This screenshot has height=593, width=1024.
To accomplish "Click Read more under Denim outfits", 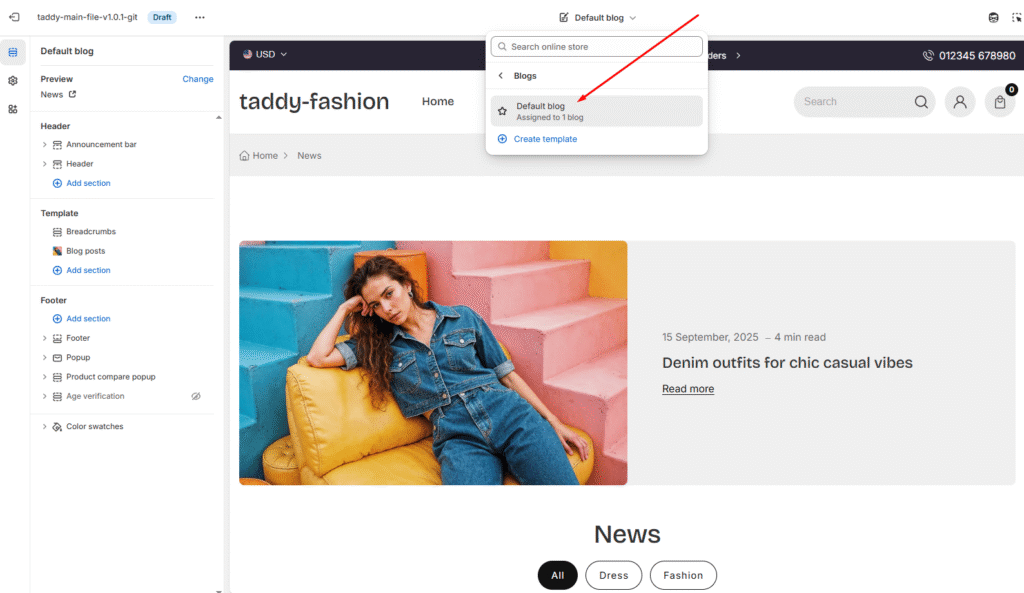I will [x=688, y=389].
